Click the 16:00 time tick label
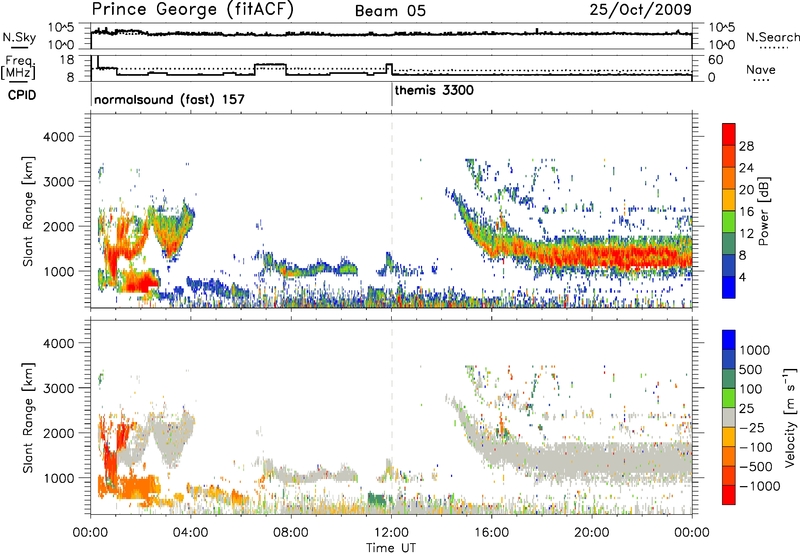Screen dimensions: 800x554 coord(491,533)
